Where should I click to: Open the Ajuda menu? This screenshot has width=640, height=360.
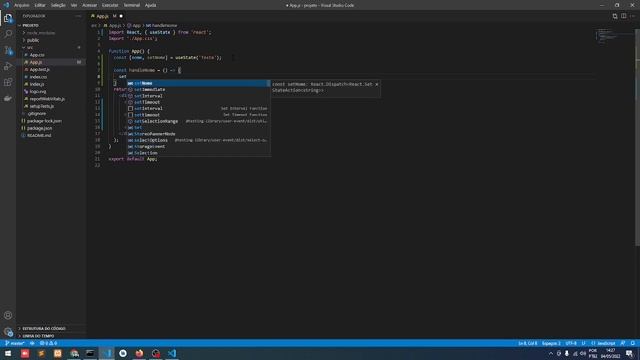click(151, 5)
